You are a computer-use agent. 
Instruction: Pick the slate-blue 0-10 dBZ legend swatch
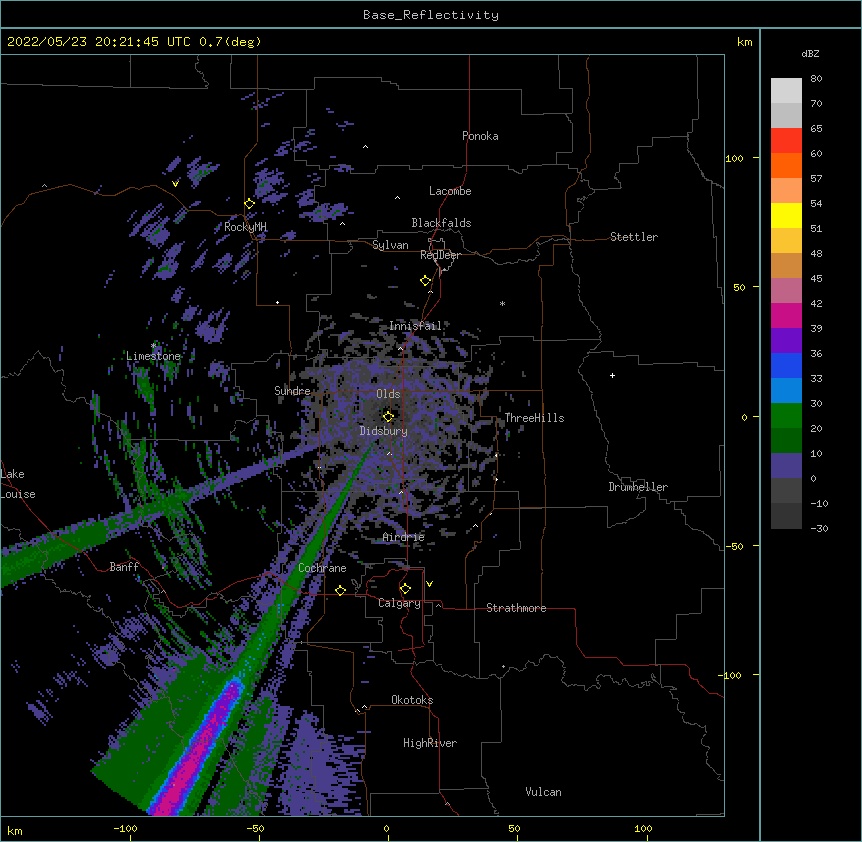click(786, 466)
